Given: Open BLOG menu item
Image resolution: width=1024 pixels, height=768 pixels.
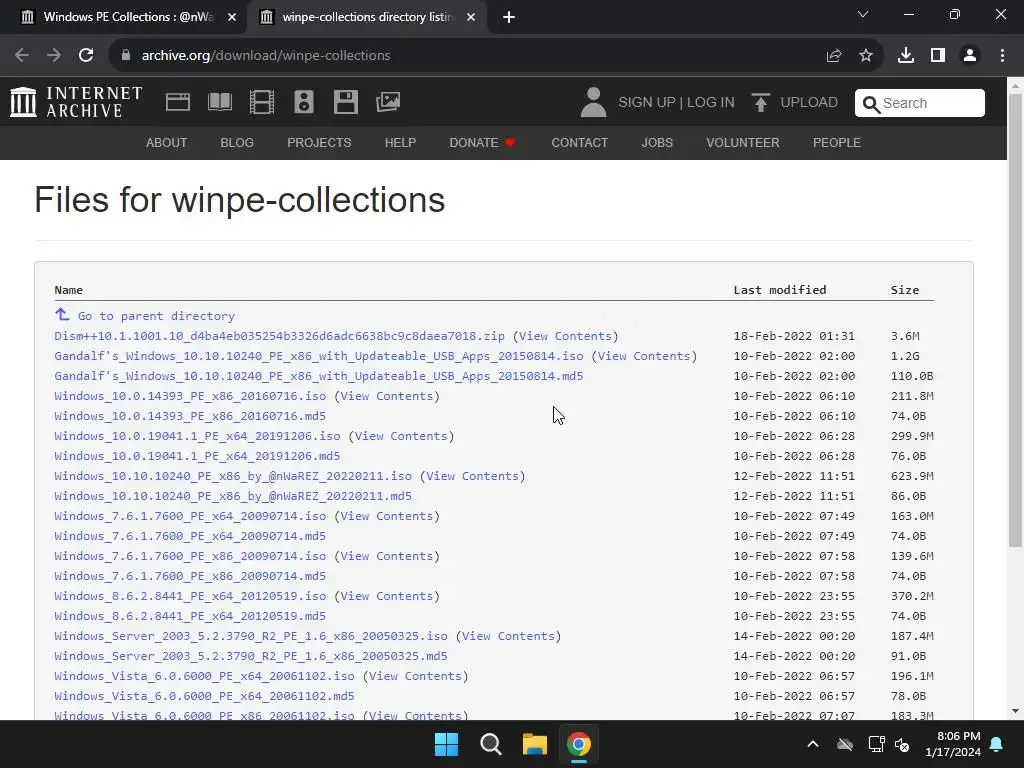Looking at the screenshot, I should [x=237, y=142].
